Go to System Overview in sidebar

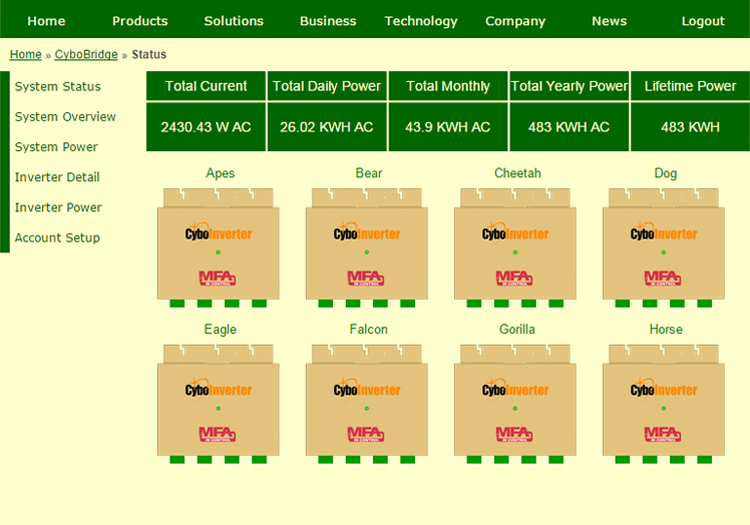pos(65,117)
